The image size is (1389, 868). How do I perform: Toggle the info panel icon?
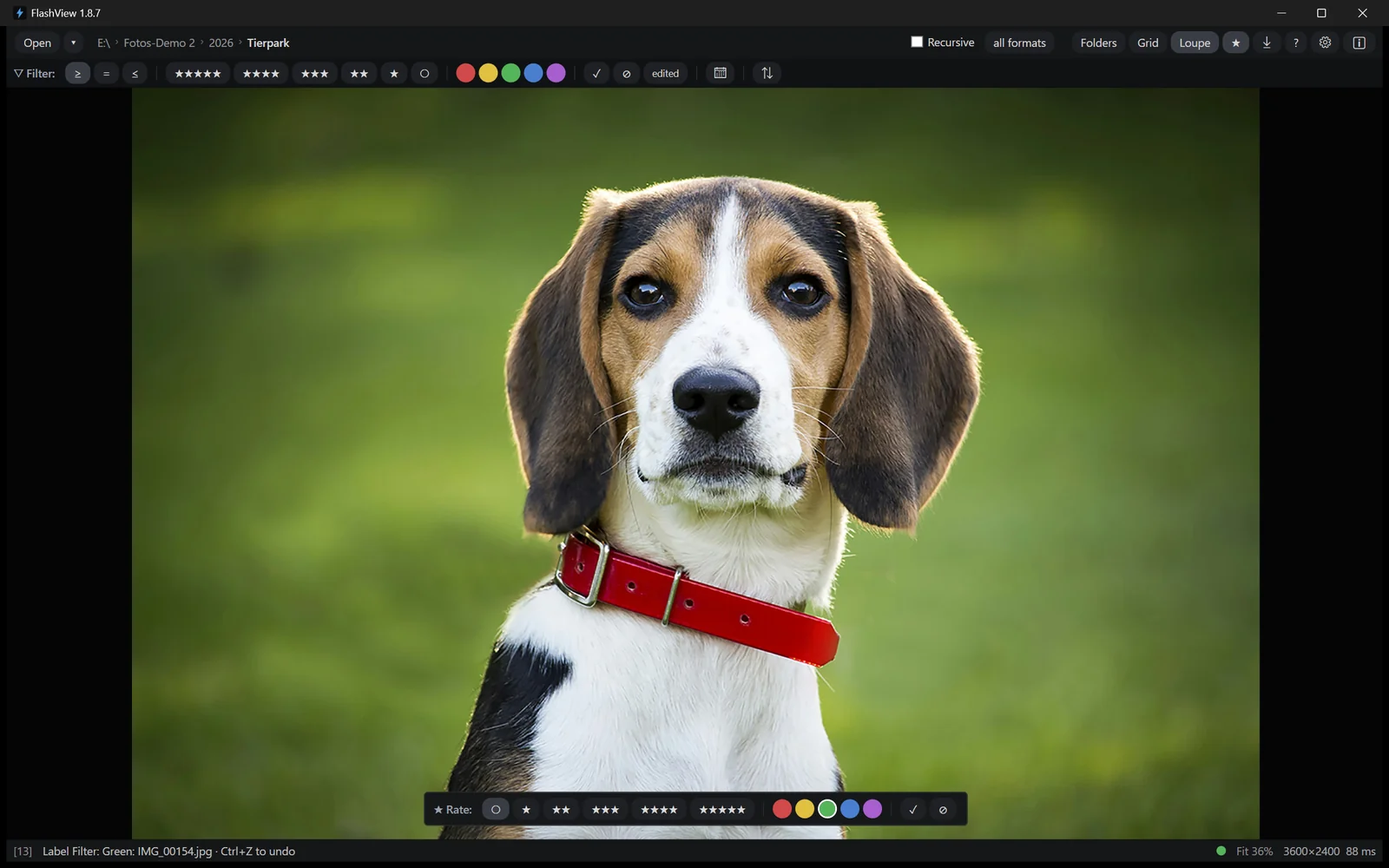click(1359, 43)
